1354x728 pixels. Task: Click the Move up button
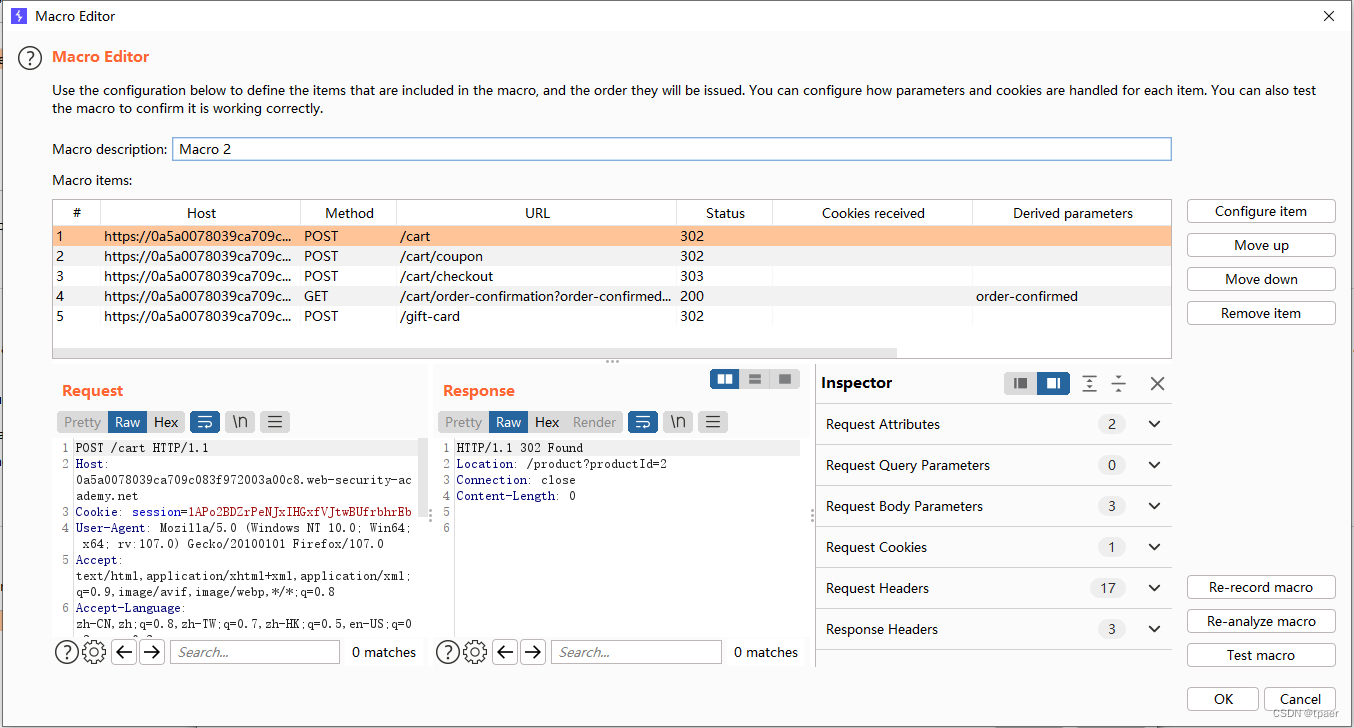pyautogui.click(x=1261, y=245)
